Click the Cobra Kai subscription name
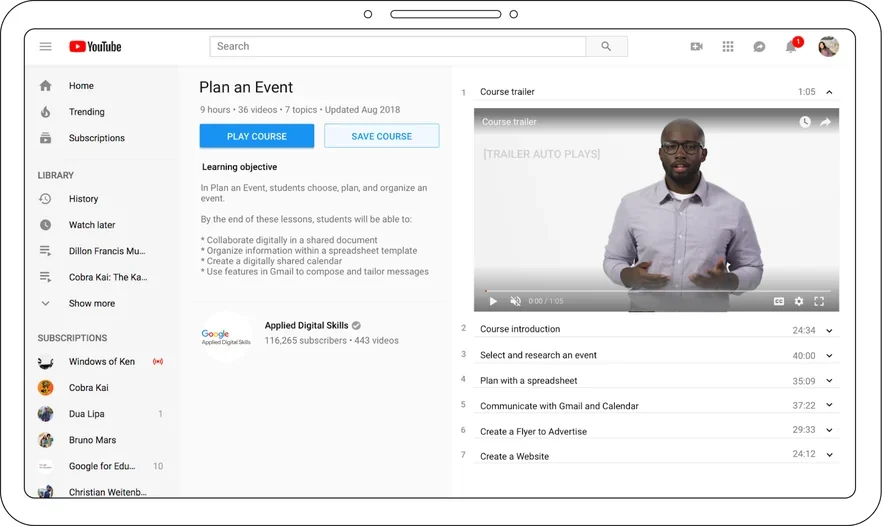Image resolution: width=884 pixels, height=526 pixels. pyautogui.click(x=89, y=387)
